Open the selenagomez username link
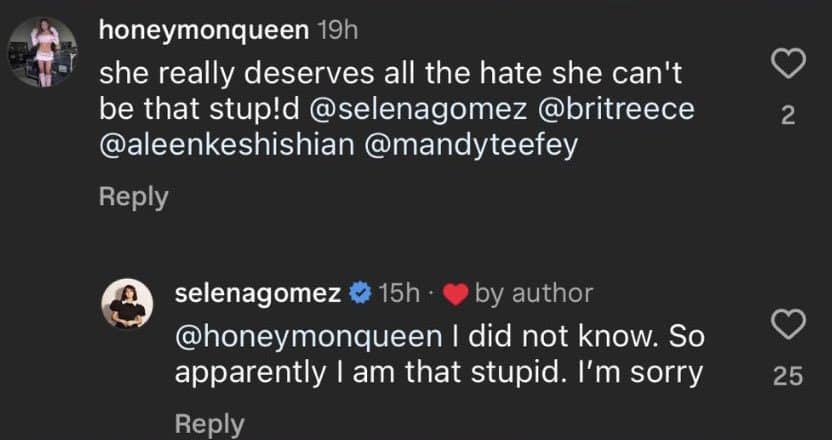Image resolution: width=832 pixels, height=440 pixels. click(258, 294)
